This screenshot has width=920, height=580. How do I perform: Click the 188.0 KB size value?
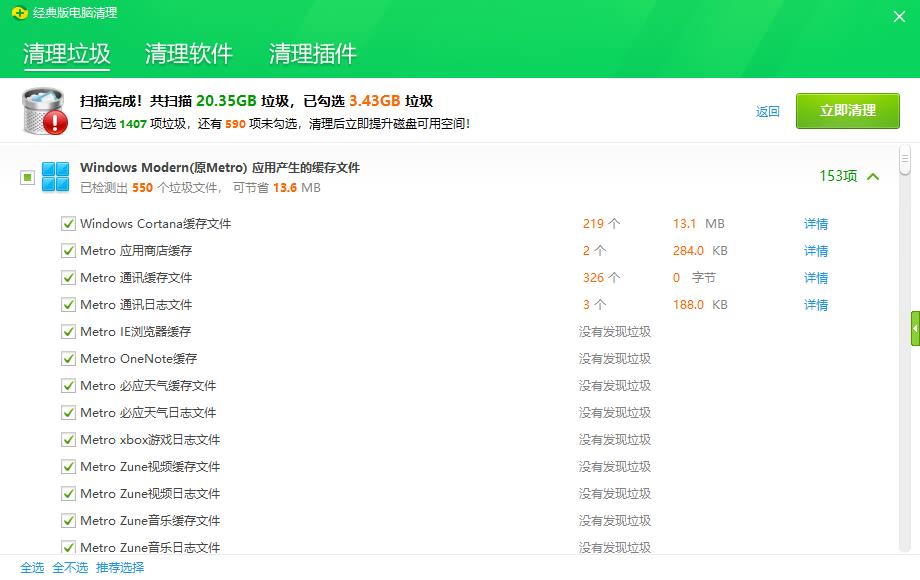pyautogui.click(x=700, y=304)
